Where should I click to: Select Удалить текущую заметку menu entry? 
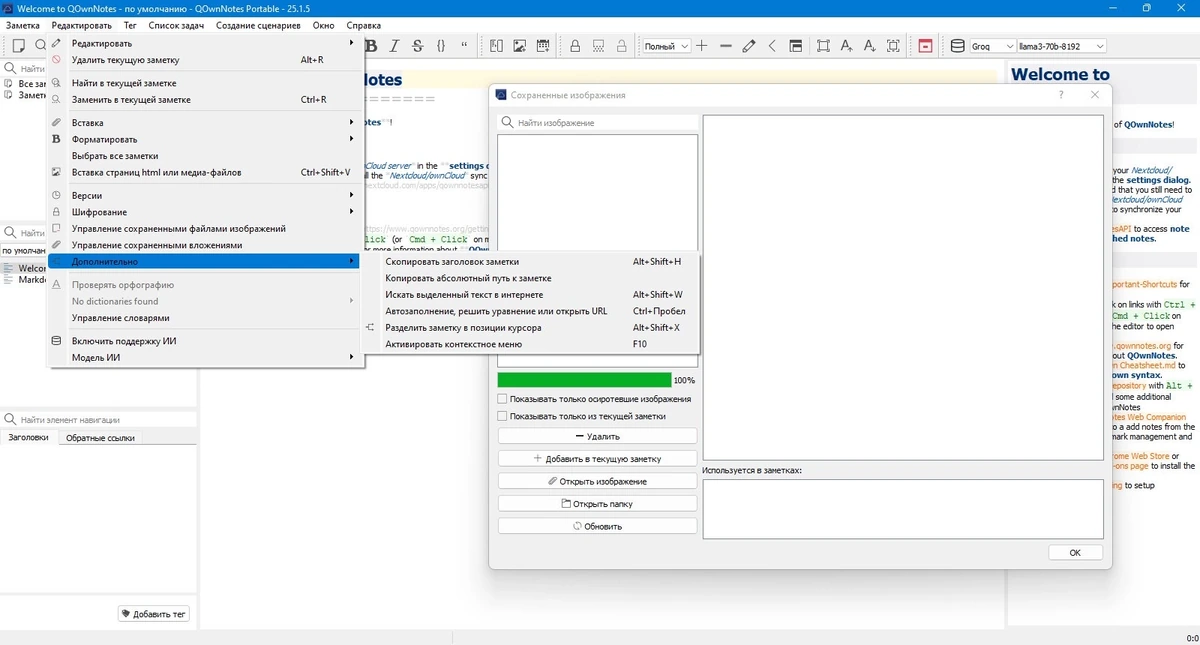coord(205,60)
